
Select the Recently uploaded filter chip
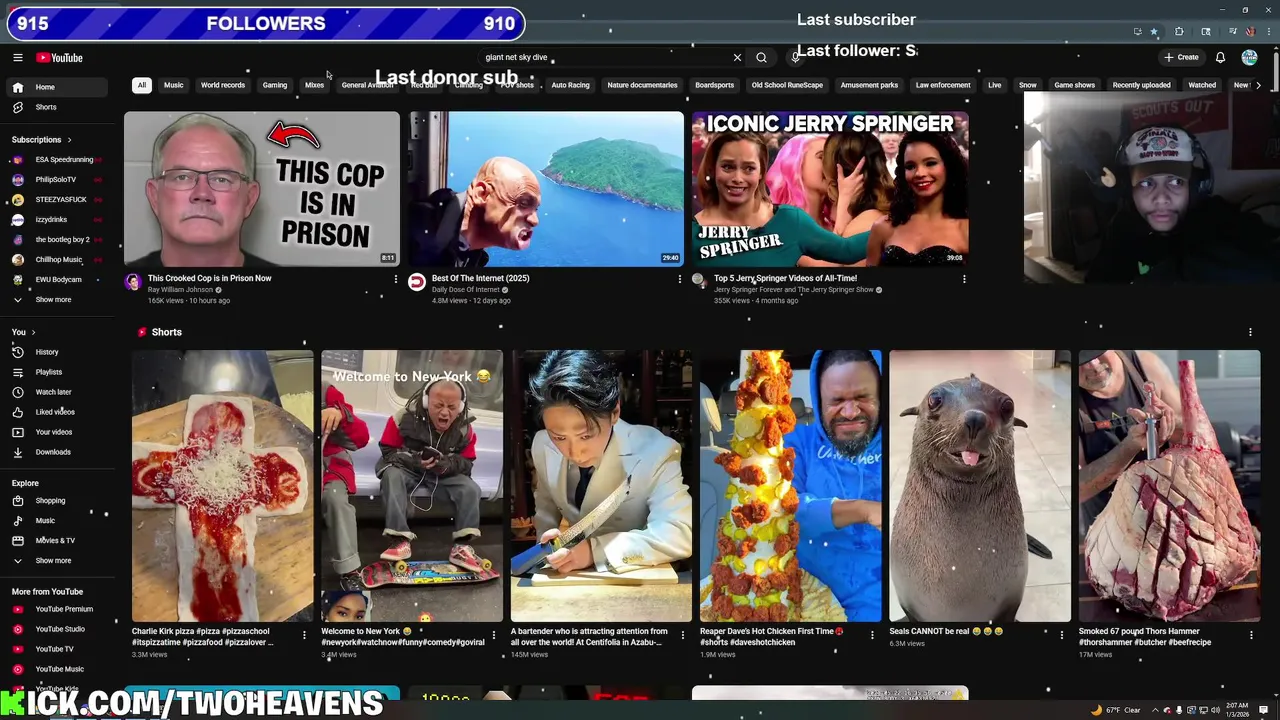(x=1141, y=85)
